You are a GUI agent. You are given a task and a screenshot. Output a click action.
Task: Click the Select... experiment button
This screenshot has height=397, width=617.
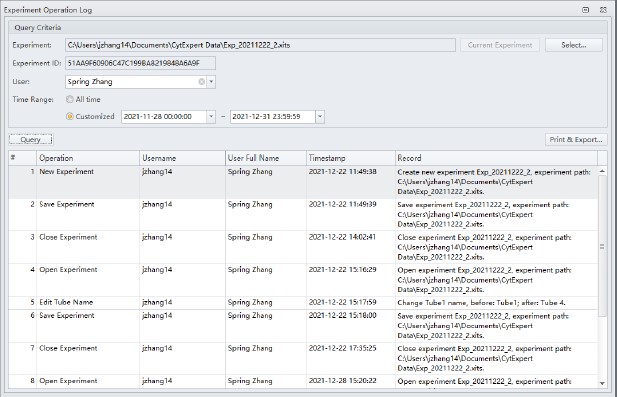[574, 45]
